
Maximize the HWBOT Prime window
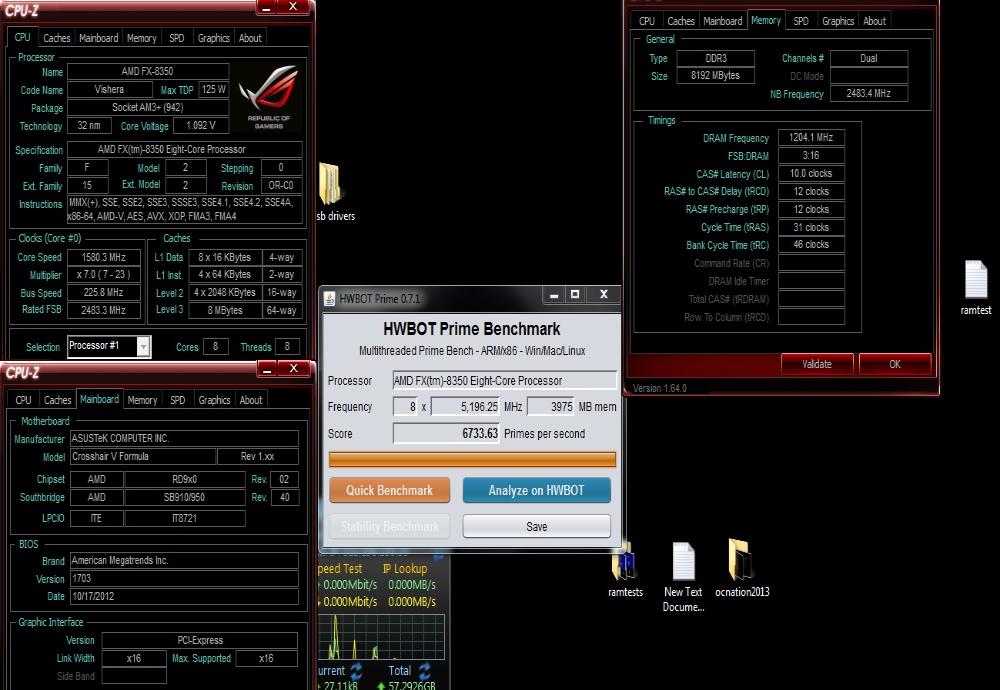tap(575, 294)
